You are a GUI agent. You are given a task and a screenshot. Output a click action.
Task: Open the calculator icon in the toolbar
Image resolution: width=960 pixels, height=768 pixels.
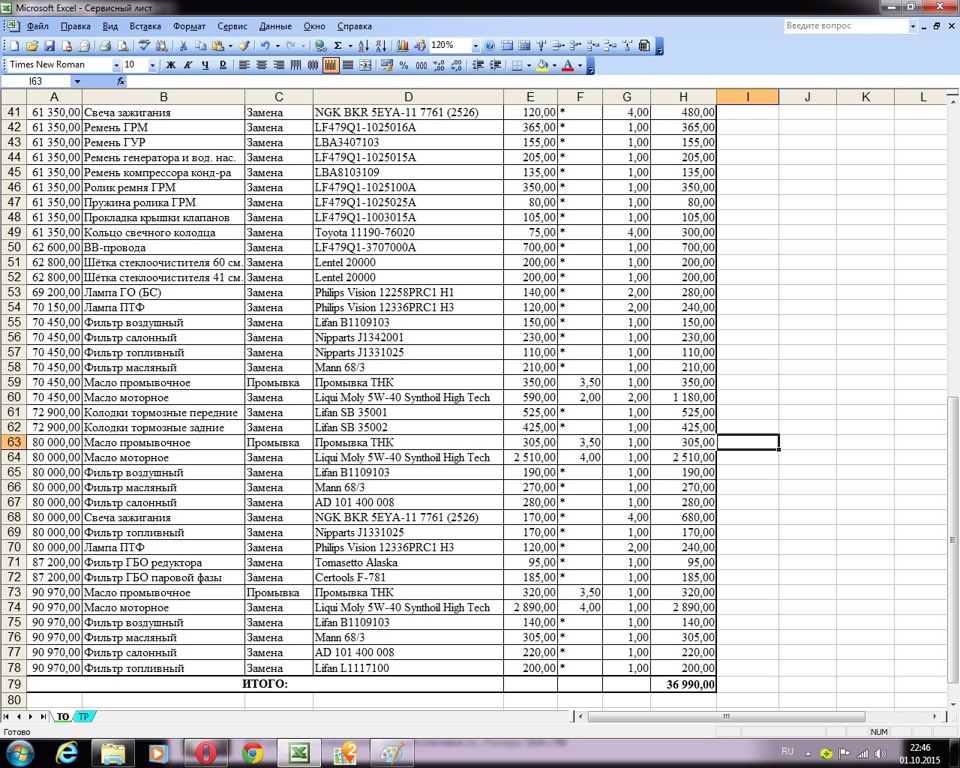[x=644, y=46]
